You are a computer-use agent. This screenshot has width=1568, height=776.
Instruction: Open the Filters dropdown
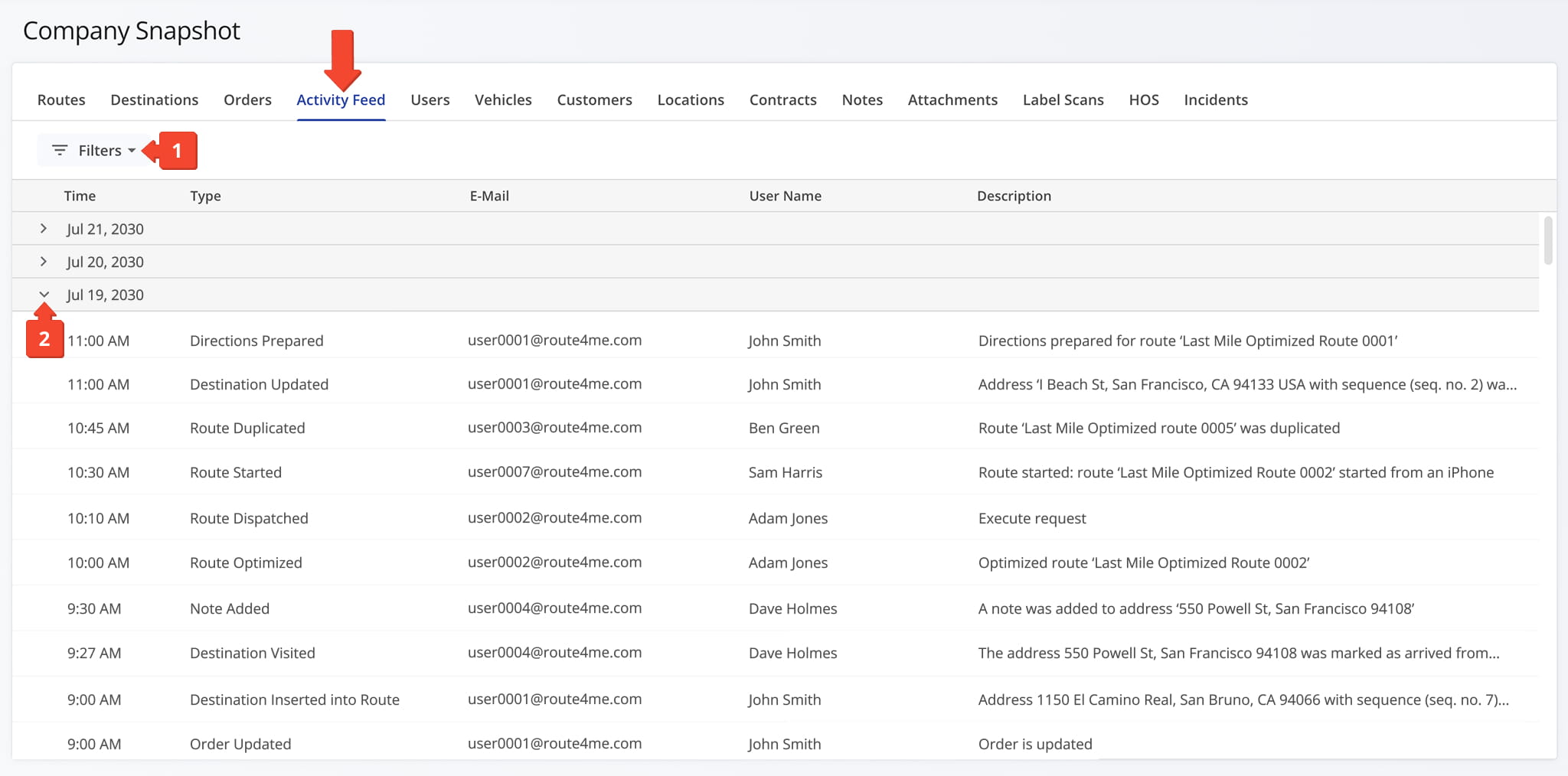pos(93,150)
